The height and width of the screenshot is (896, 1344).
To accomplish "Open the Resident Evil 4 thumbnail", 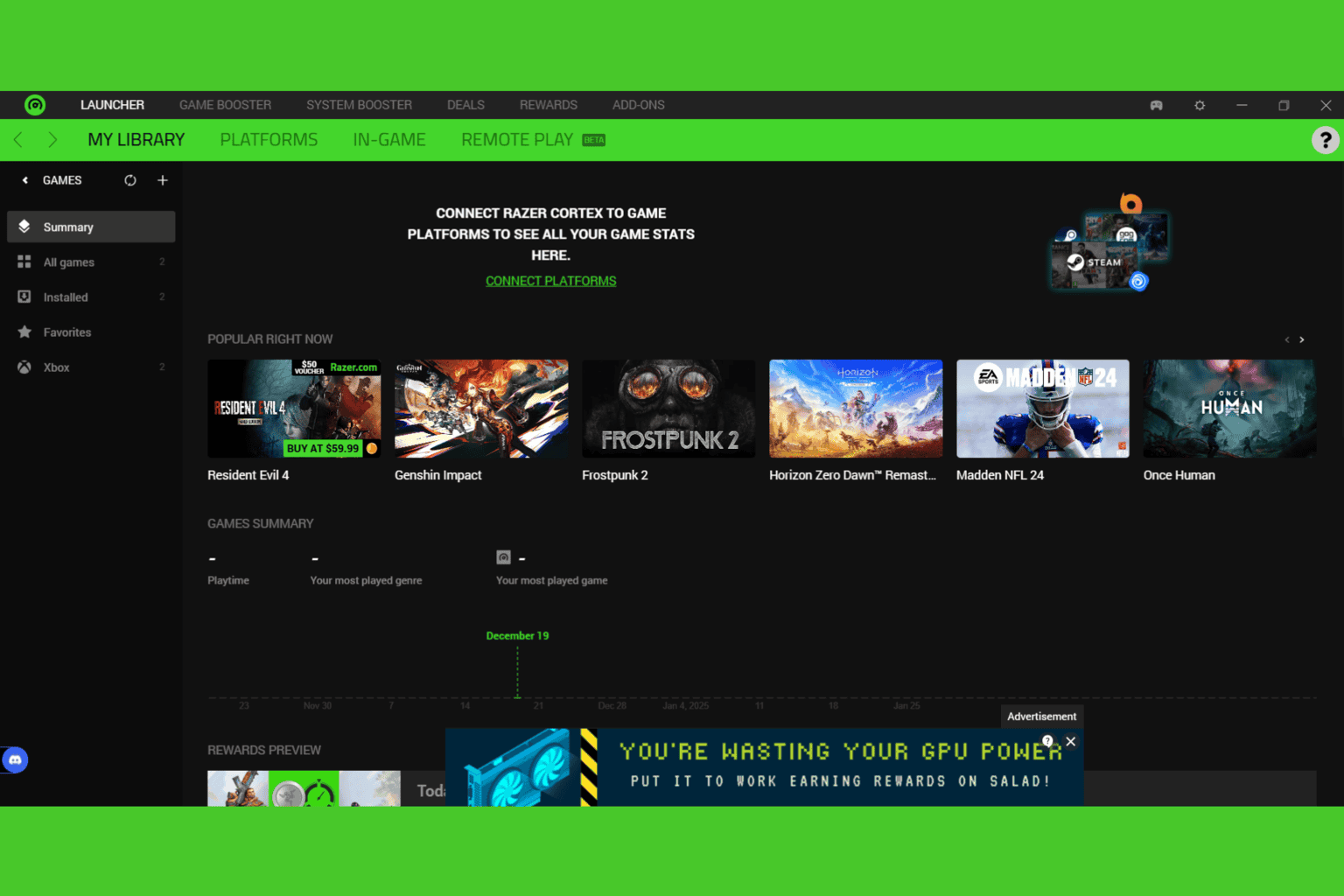I will [x=294, y=409].
